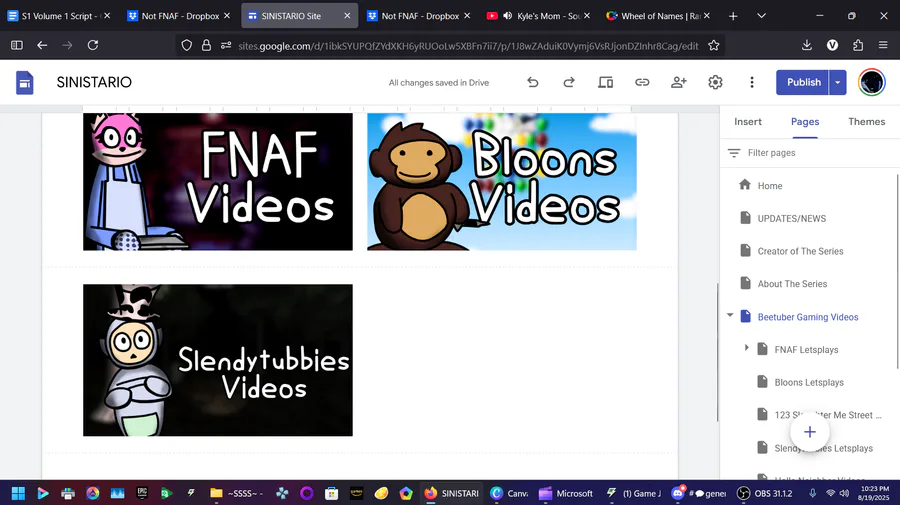This screenshot has height=505, width=900.
Task: Toggle the Firefox sidebar
Action: click(x=17, y=45)
